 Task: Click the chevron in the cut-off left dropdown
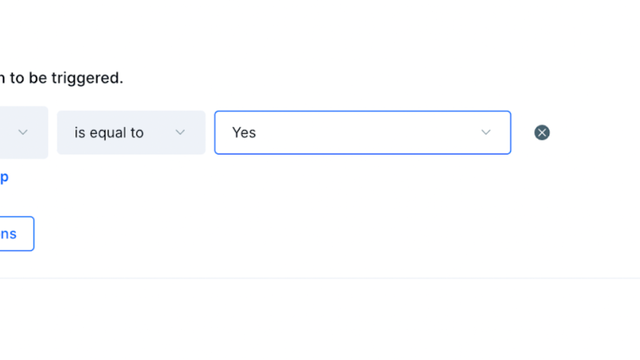(23, 132)
